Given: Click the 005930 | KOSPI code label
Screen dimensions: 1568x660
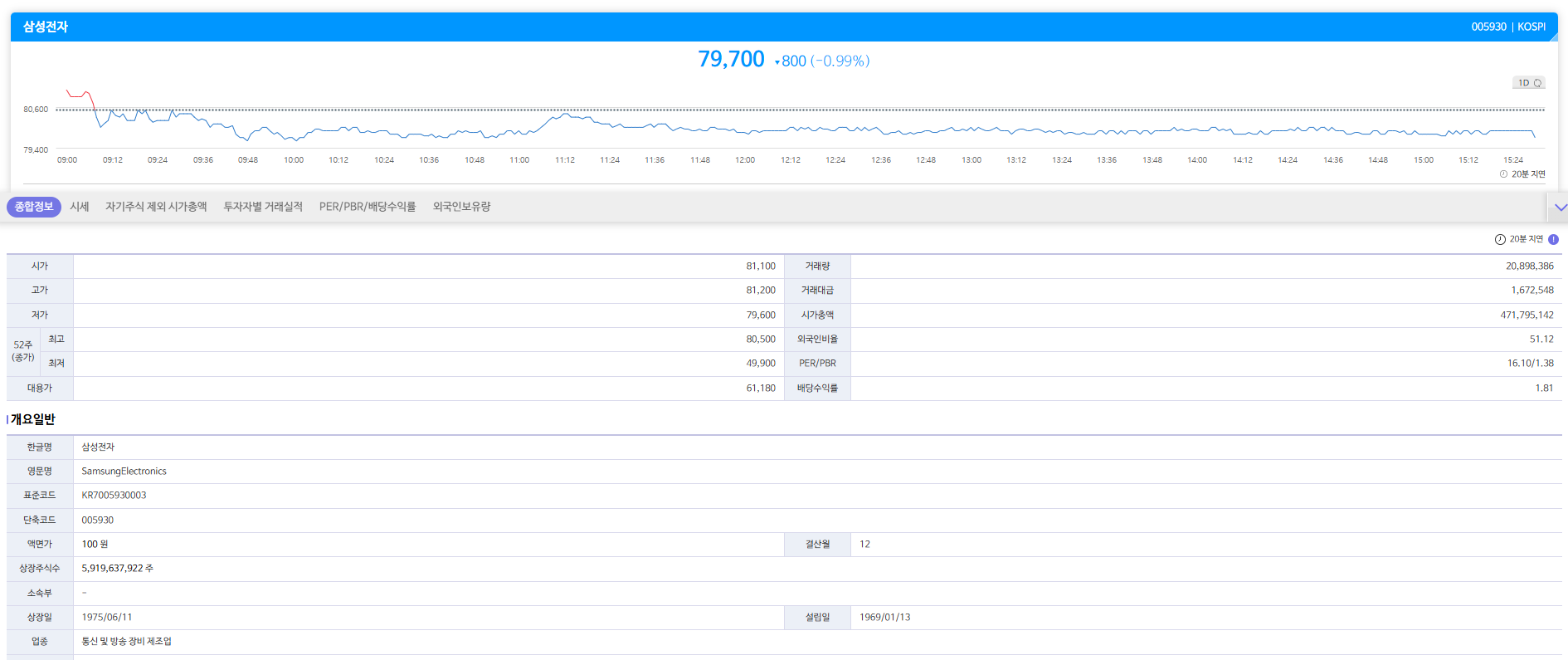Looking at the screenshot, I should tap(1507, 27).
